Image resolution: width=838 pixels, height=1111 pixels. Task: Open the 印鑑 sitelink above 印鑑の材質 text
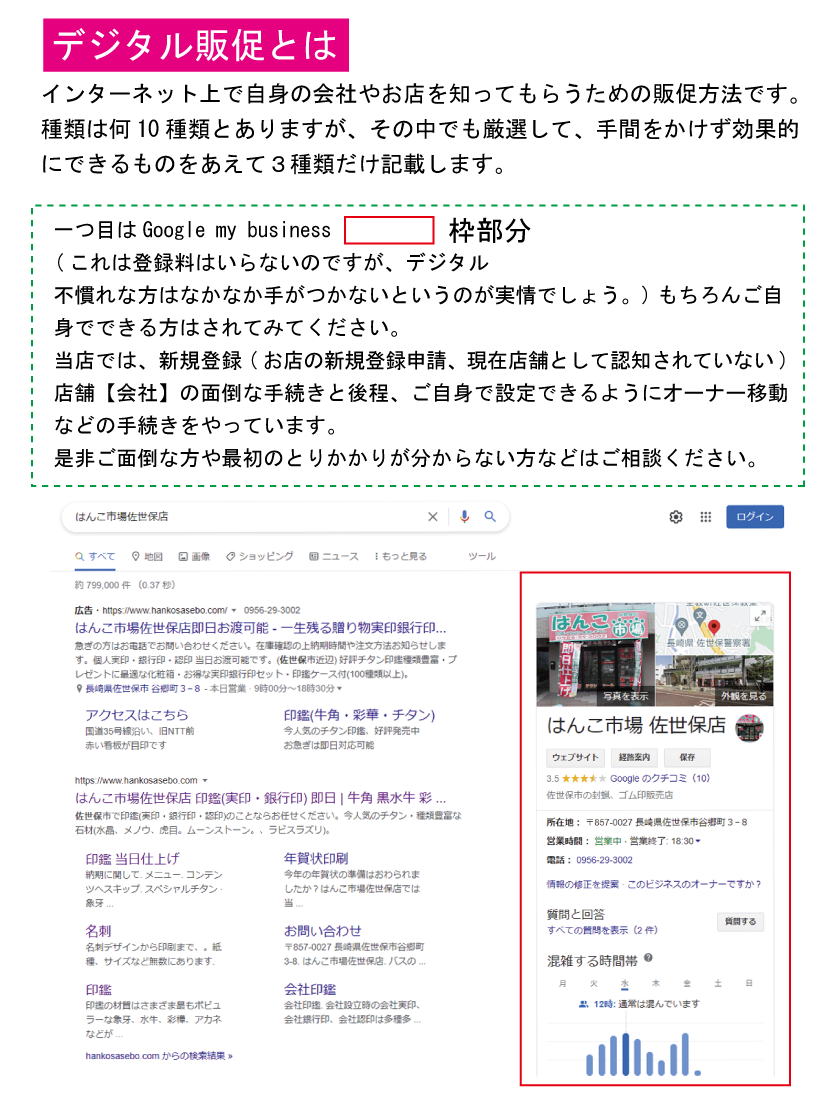[98, 989]
